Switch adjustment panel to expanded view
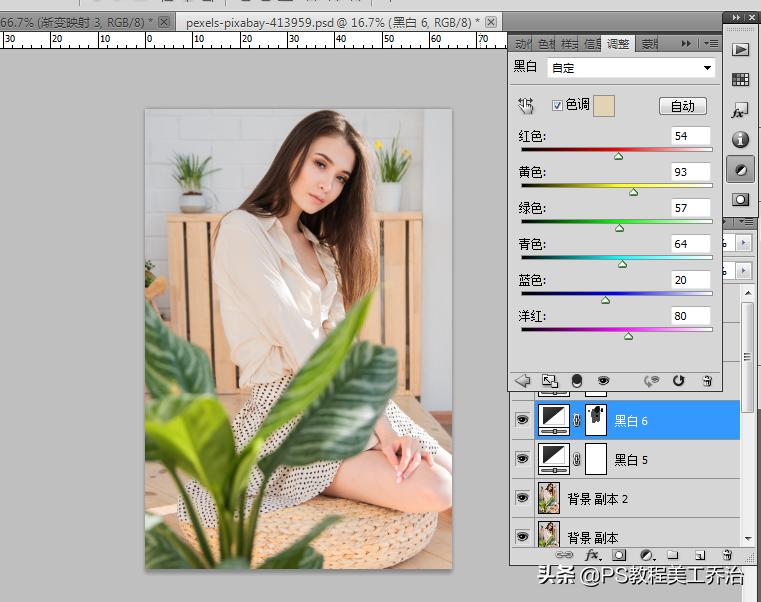 [x=550, y=381]
